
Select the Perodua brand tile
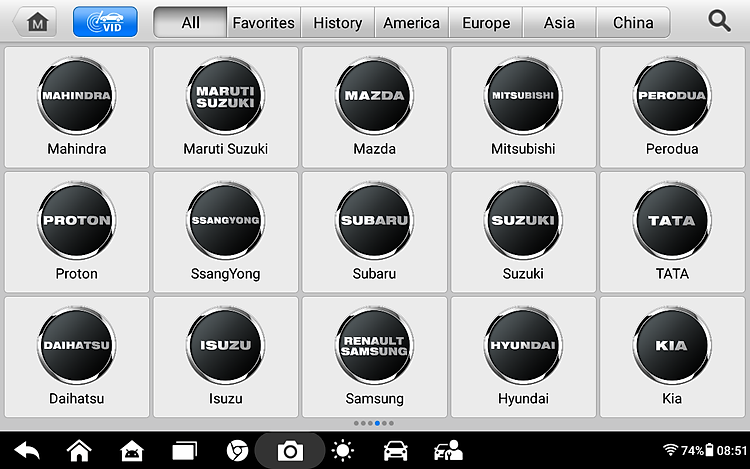coord(672,107)
